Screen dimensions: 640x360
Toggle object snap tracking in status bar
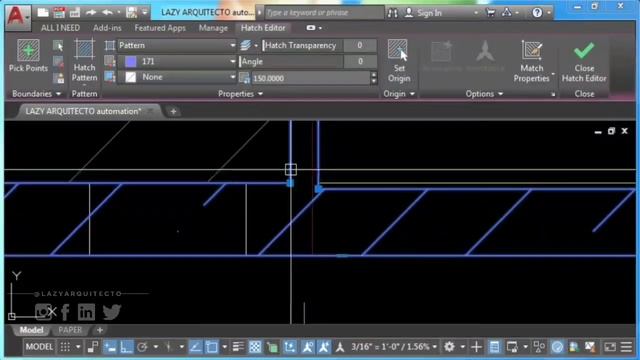point(196,347)
